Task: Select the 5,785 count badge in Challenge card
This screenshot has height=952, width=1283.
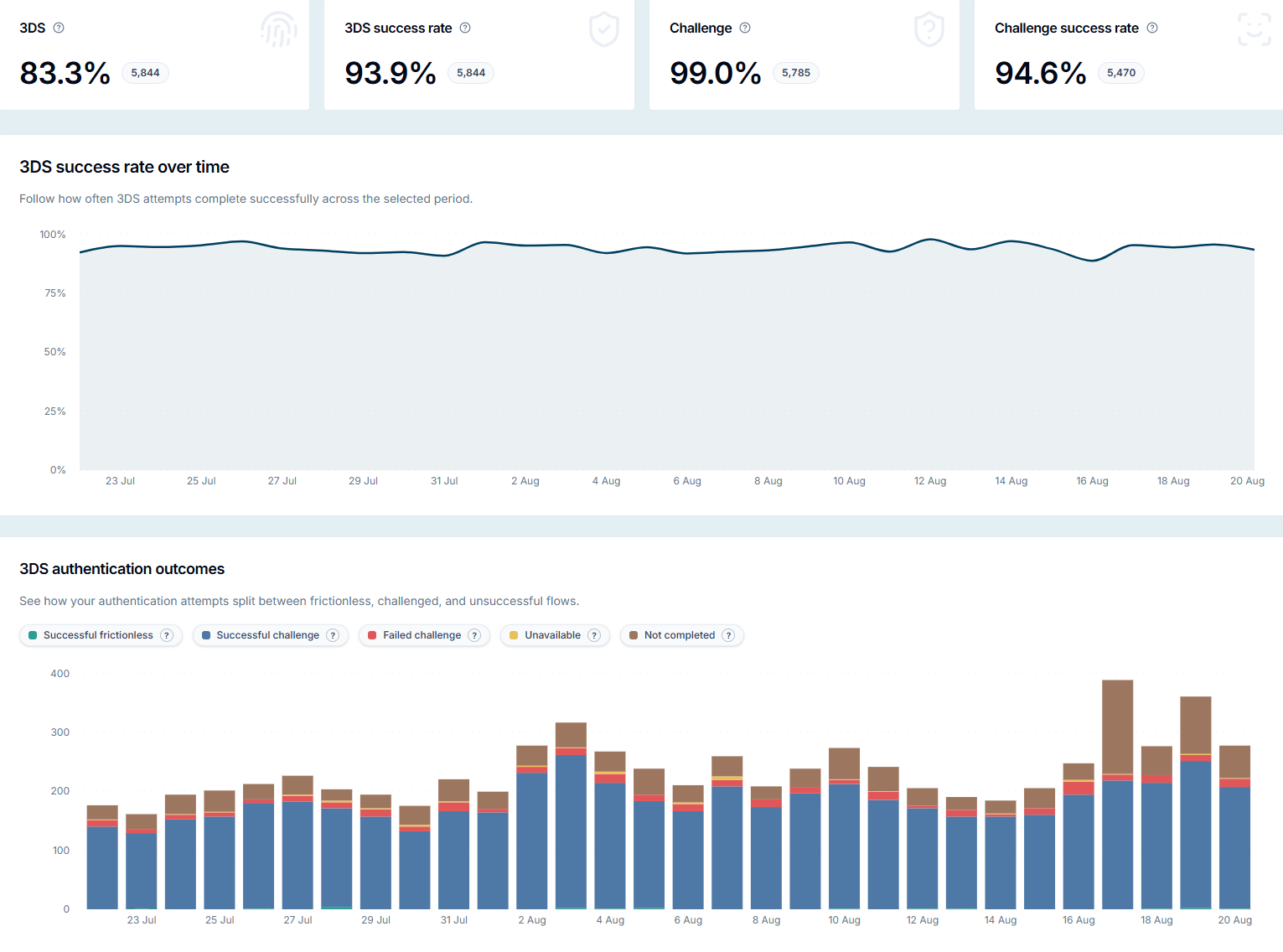Action: point(796,73)
